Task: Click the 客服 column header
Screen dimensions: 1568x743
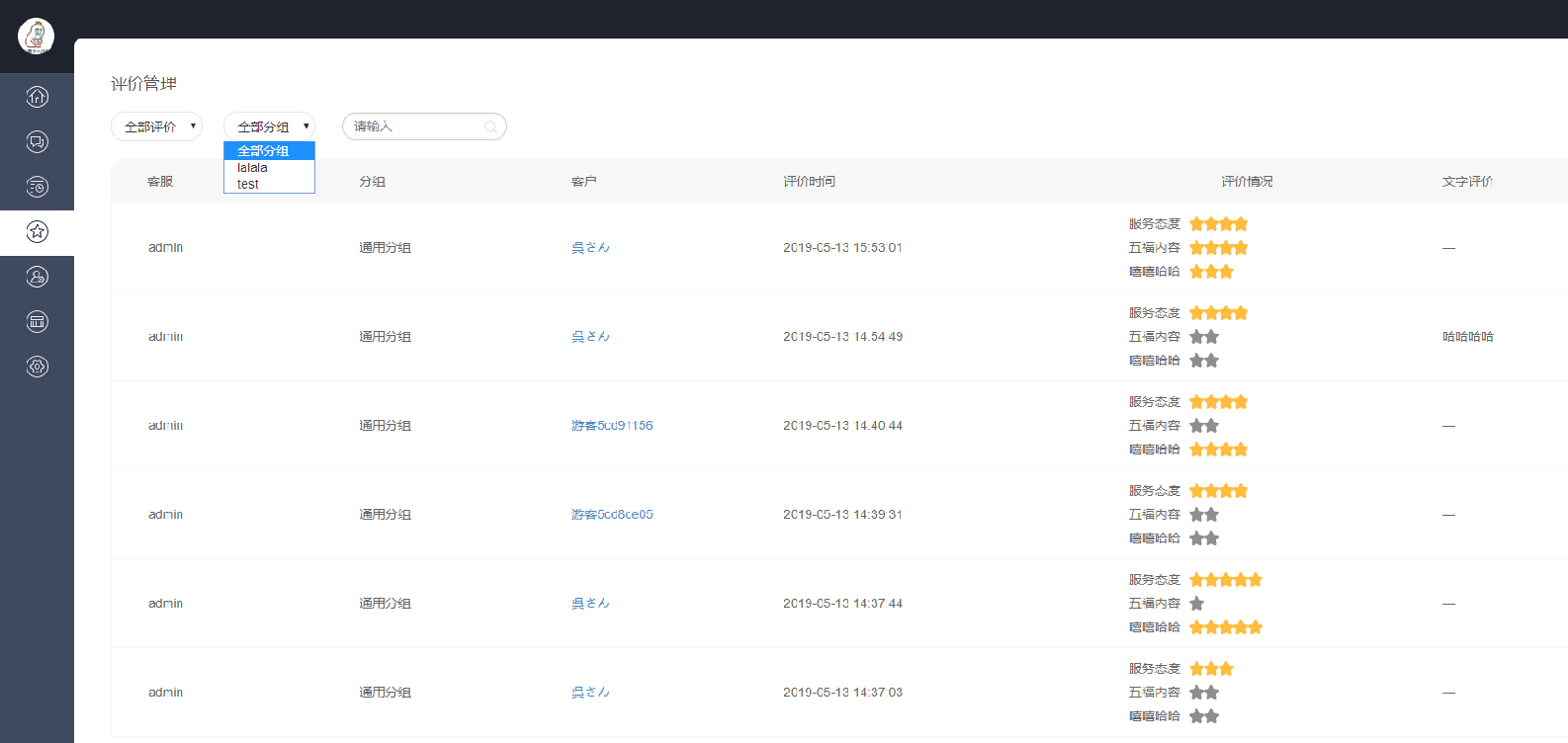Action: coord(160,182)
